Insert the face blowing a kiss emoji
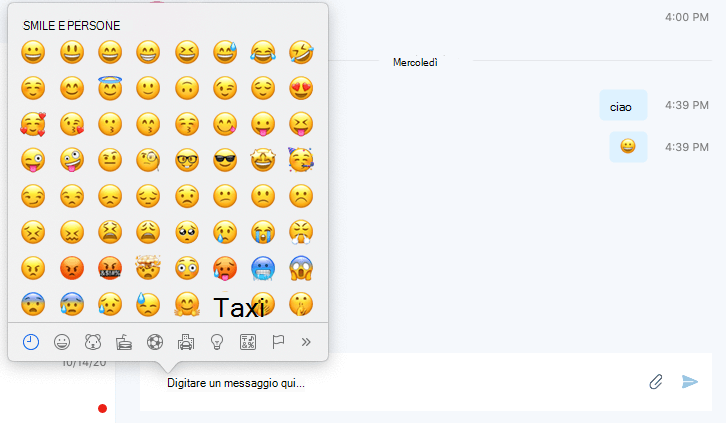This screenshot has height=423, width=726. pos(72,124)
